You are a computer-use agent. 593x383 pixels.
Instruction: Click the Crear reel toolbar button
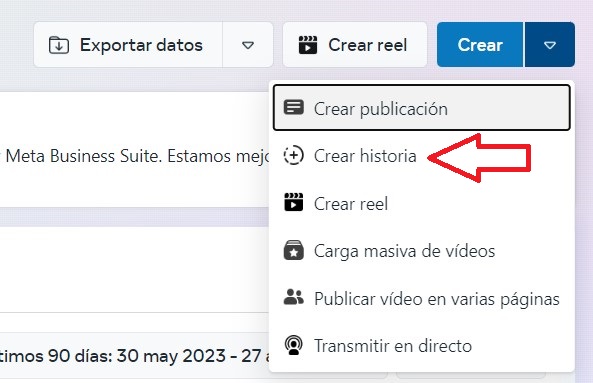point(355,45)
